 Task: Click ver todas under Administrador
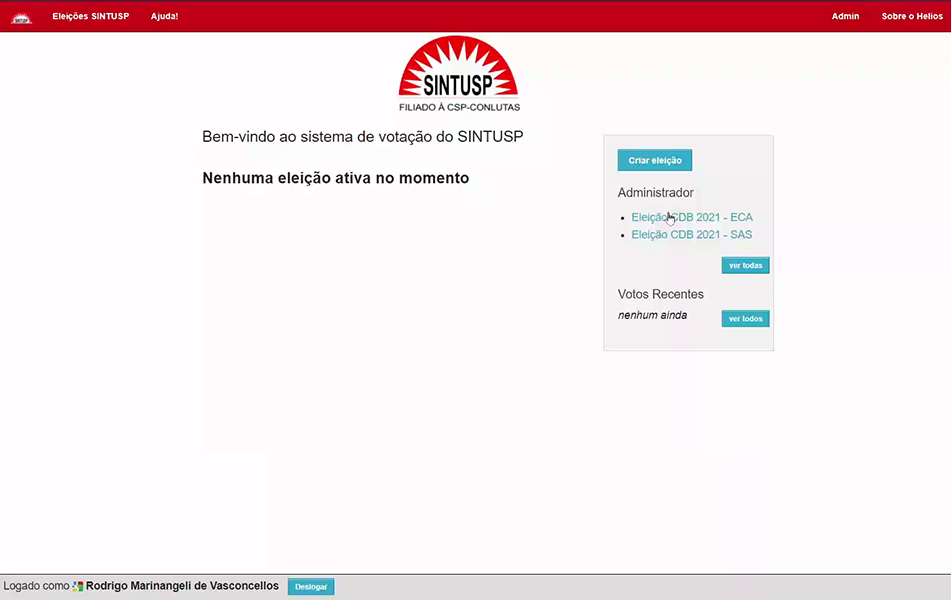[x=745, y=266]
